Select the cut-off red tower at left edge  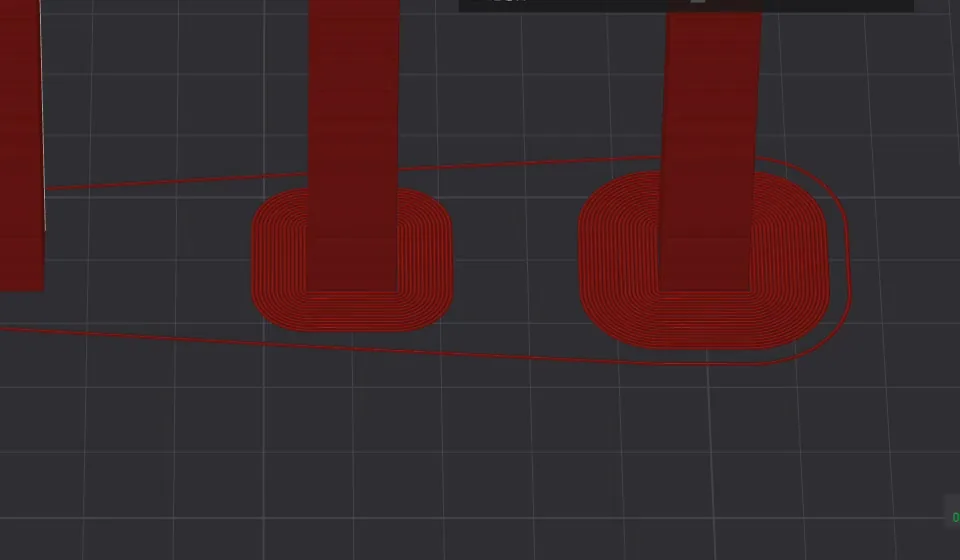pyautogui.click(x=21, y=144)
